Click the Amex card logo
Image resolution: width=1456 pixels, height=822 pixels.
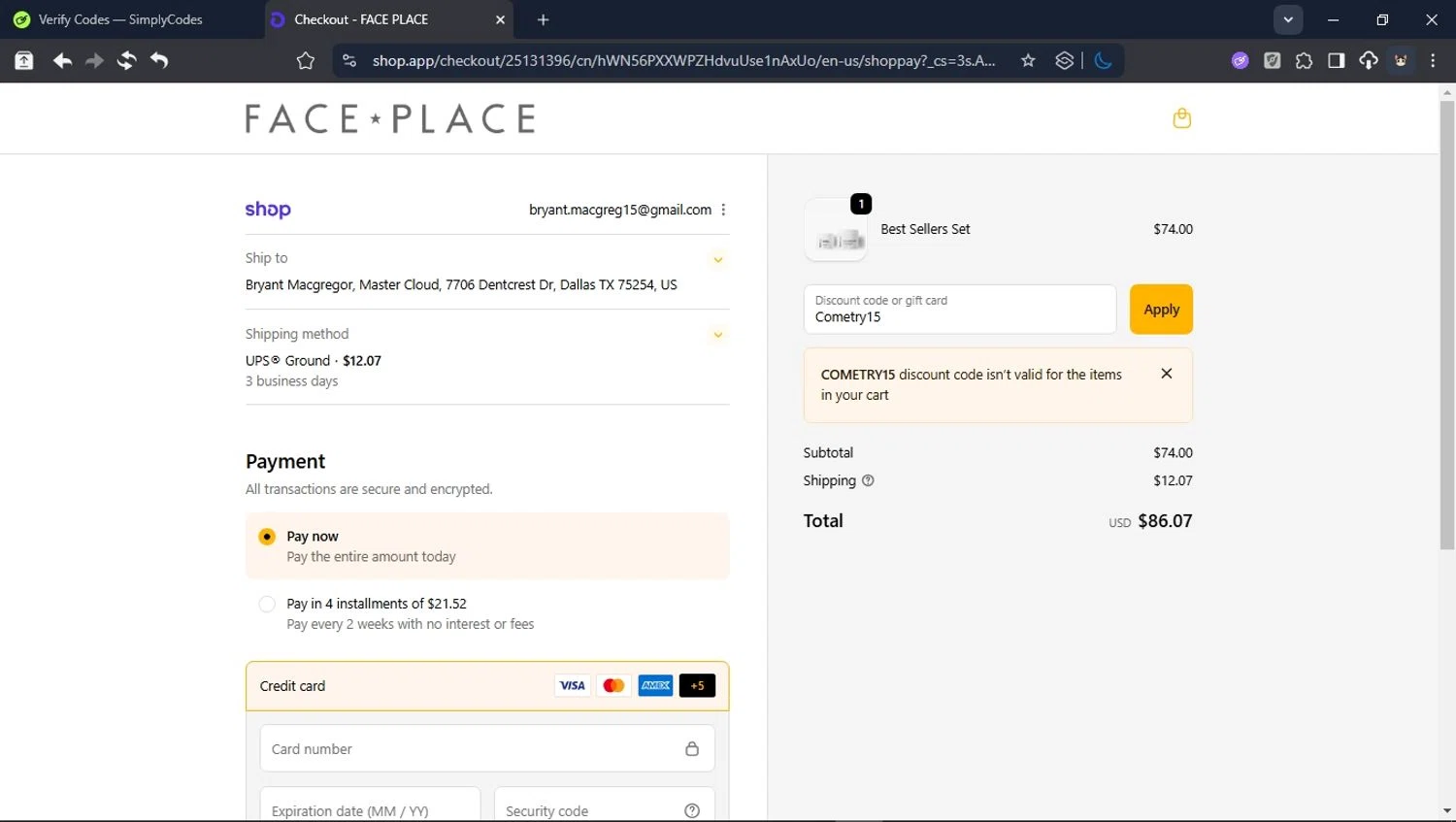point(655,686)
